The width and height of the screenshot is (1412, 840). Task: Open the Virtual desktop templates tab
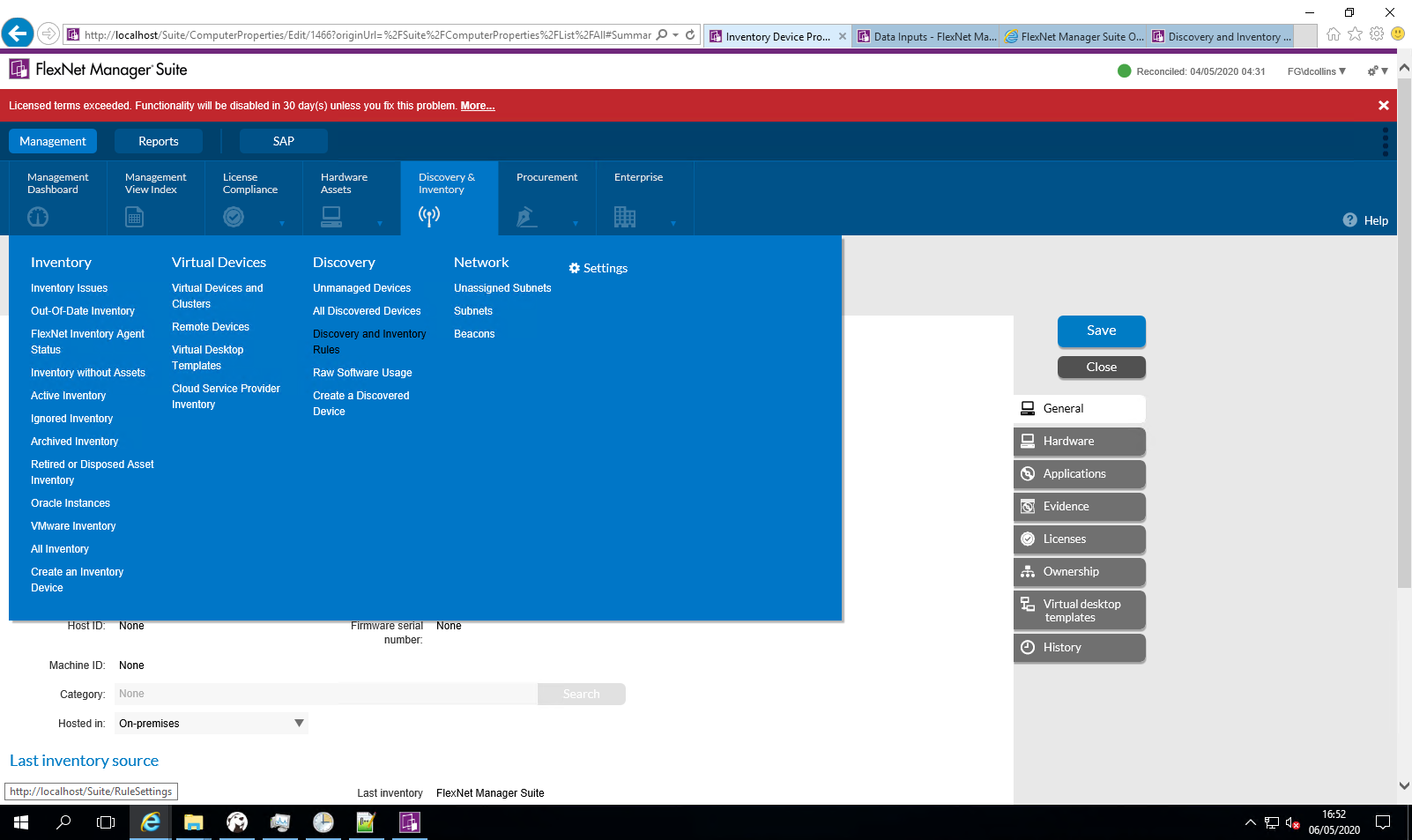pyautogui.click(x=1080, y=610)
